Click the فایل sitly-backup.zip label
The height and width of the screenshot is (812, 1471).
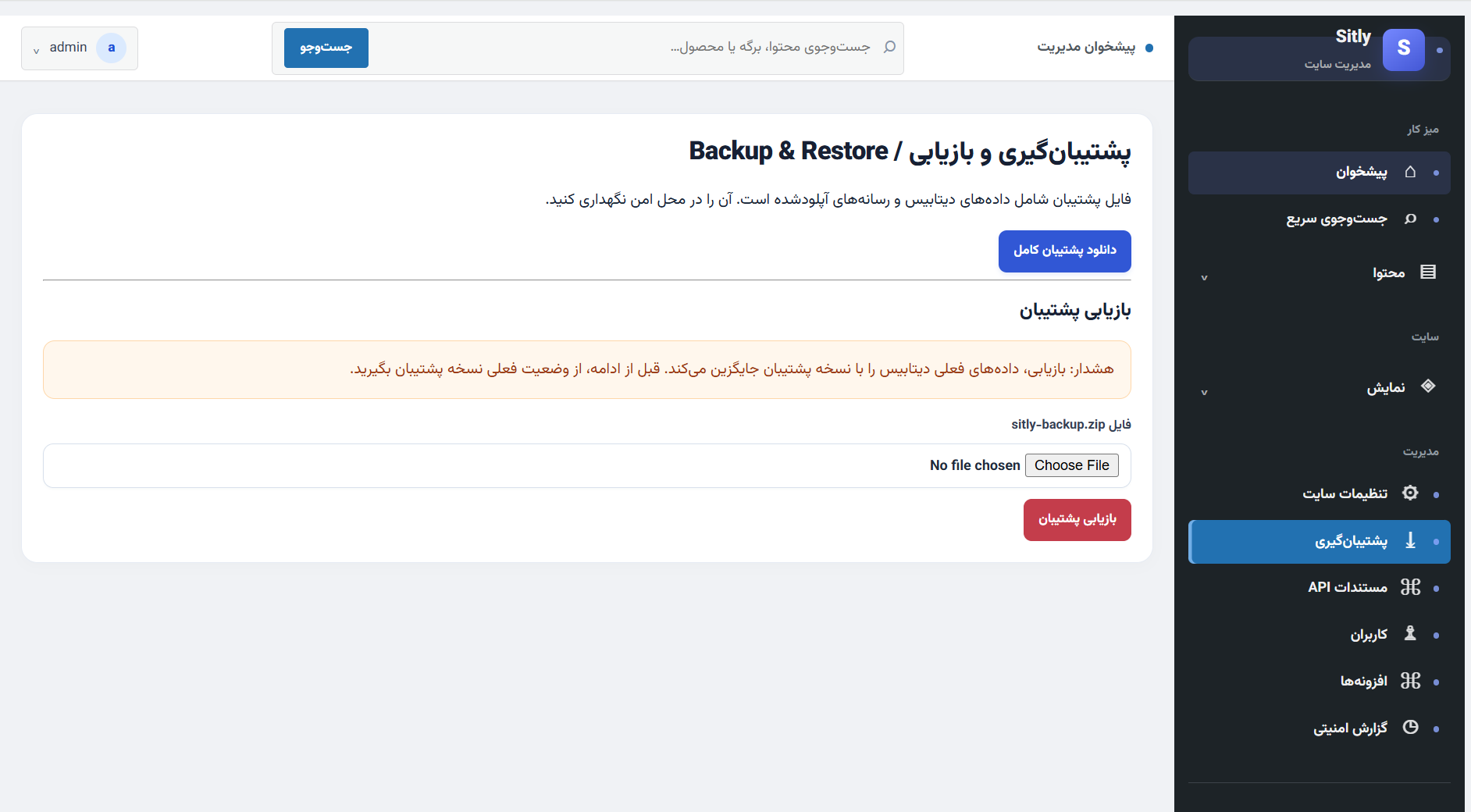[1070, 425]
